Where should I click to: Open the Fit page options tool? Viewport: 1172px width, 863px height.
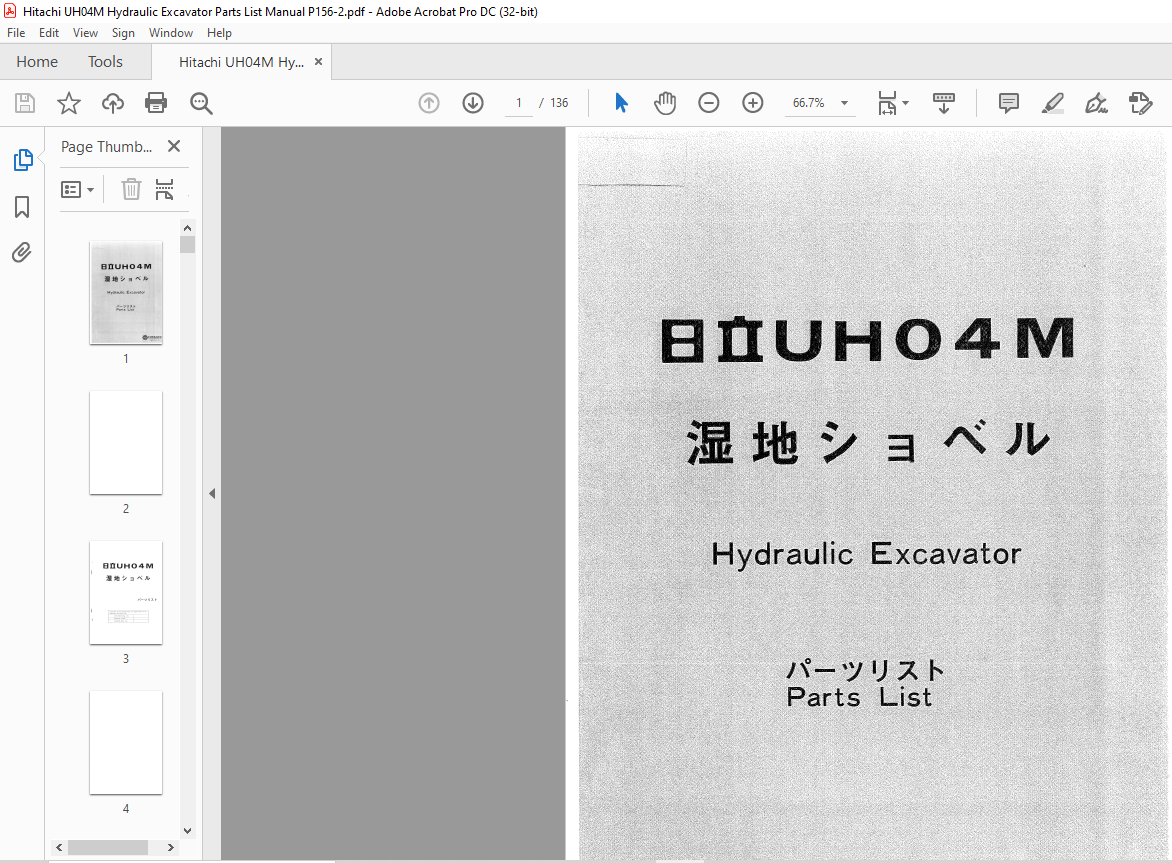(892, 103)
